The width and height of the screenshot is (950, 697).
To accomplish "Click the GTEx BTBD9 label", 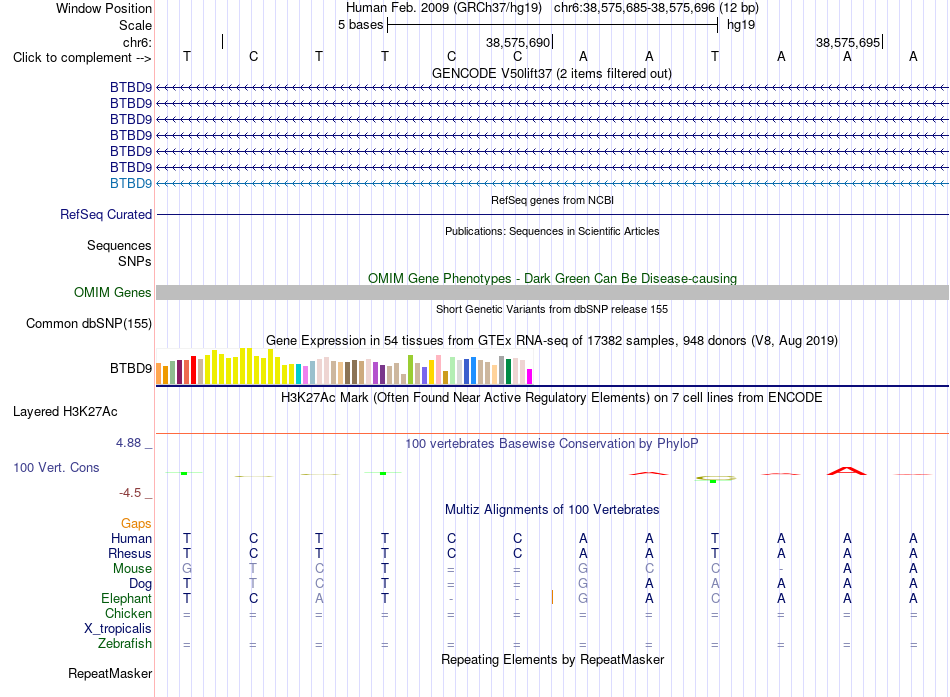I will (131, 369).
